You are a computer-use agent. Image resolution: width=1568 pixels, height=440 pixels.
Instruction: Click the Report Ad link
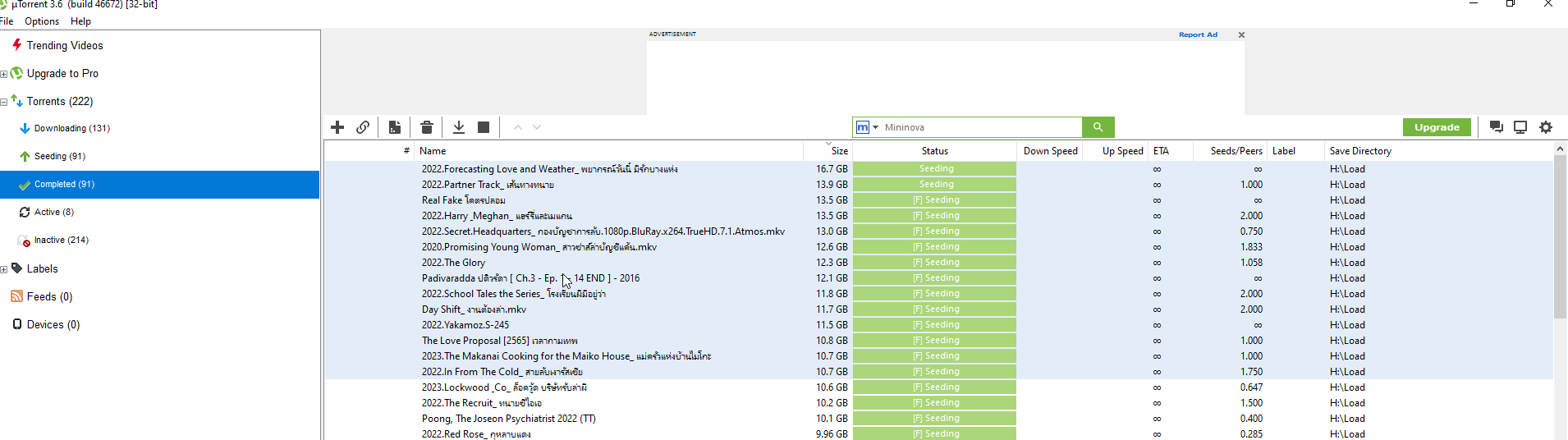pyautogui.click(x=1198, y=34)
